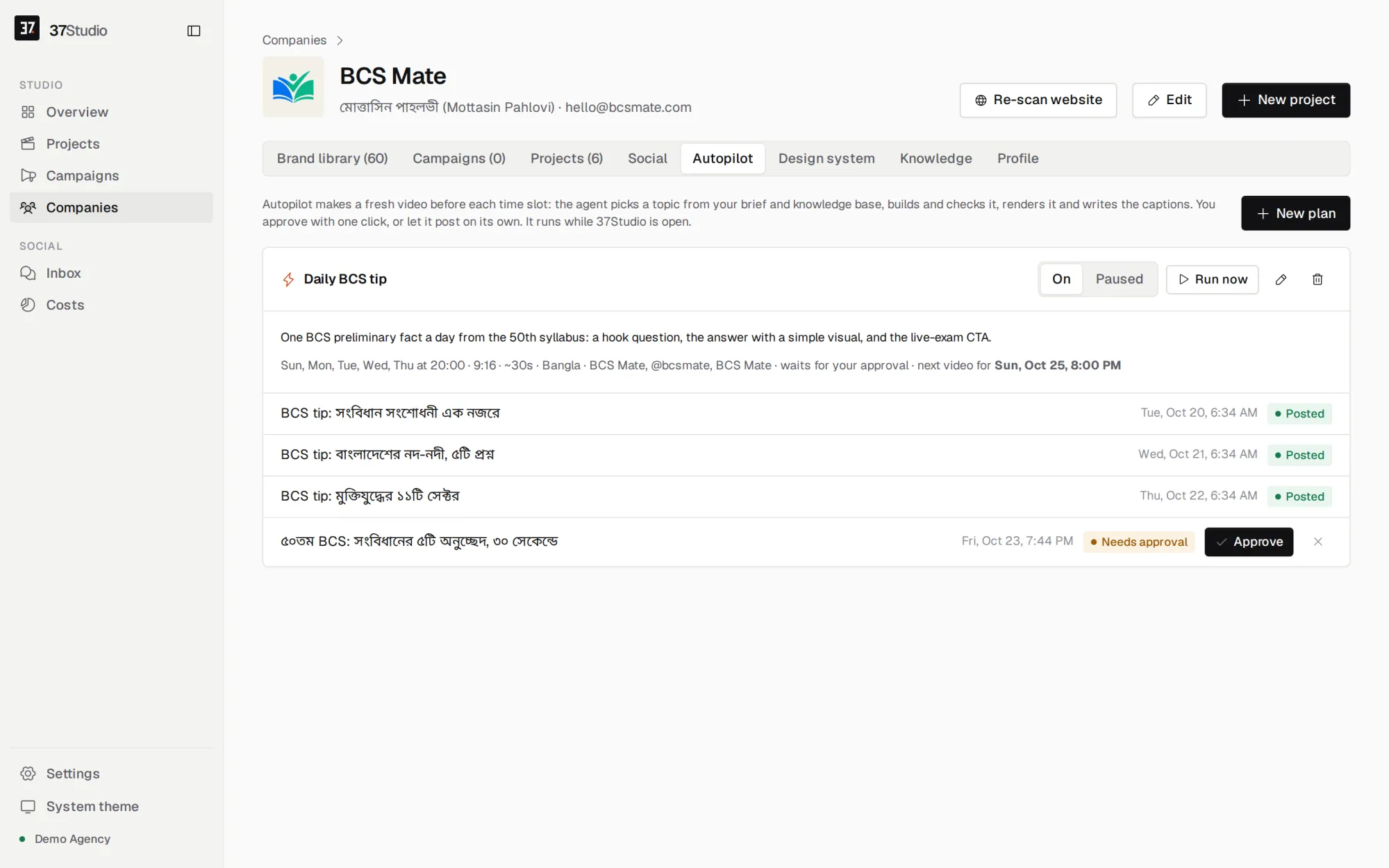Switch to the Design system tab
1389x868 pixels.
(x=826, y=158)
